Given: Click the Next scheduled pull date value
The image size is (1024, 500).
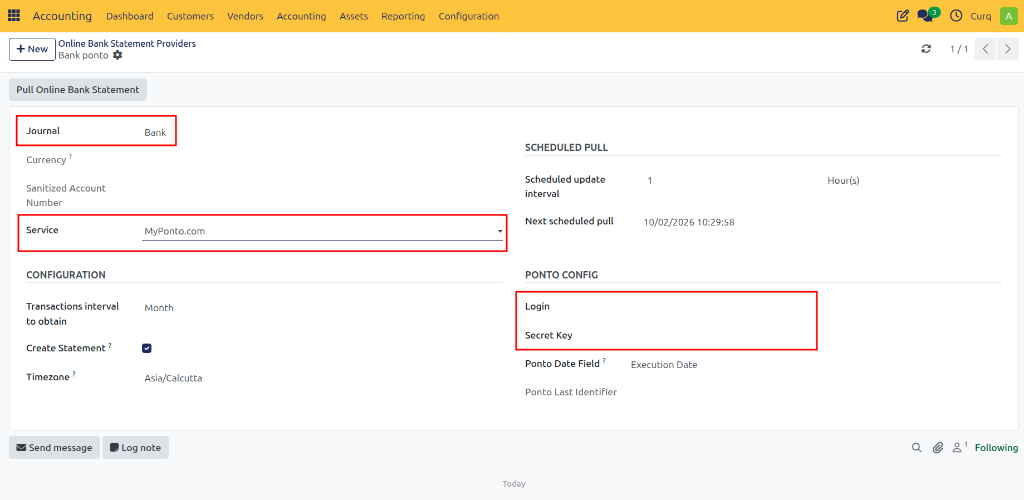Looking at the screenshot, I should [x=690, y=222].
